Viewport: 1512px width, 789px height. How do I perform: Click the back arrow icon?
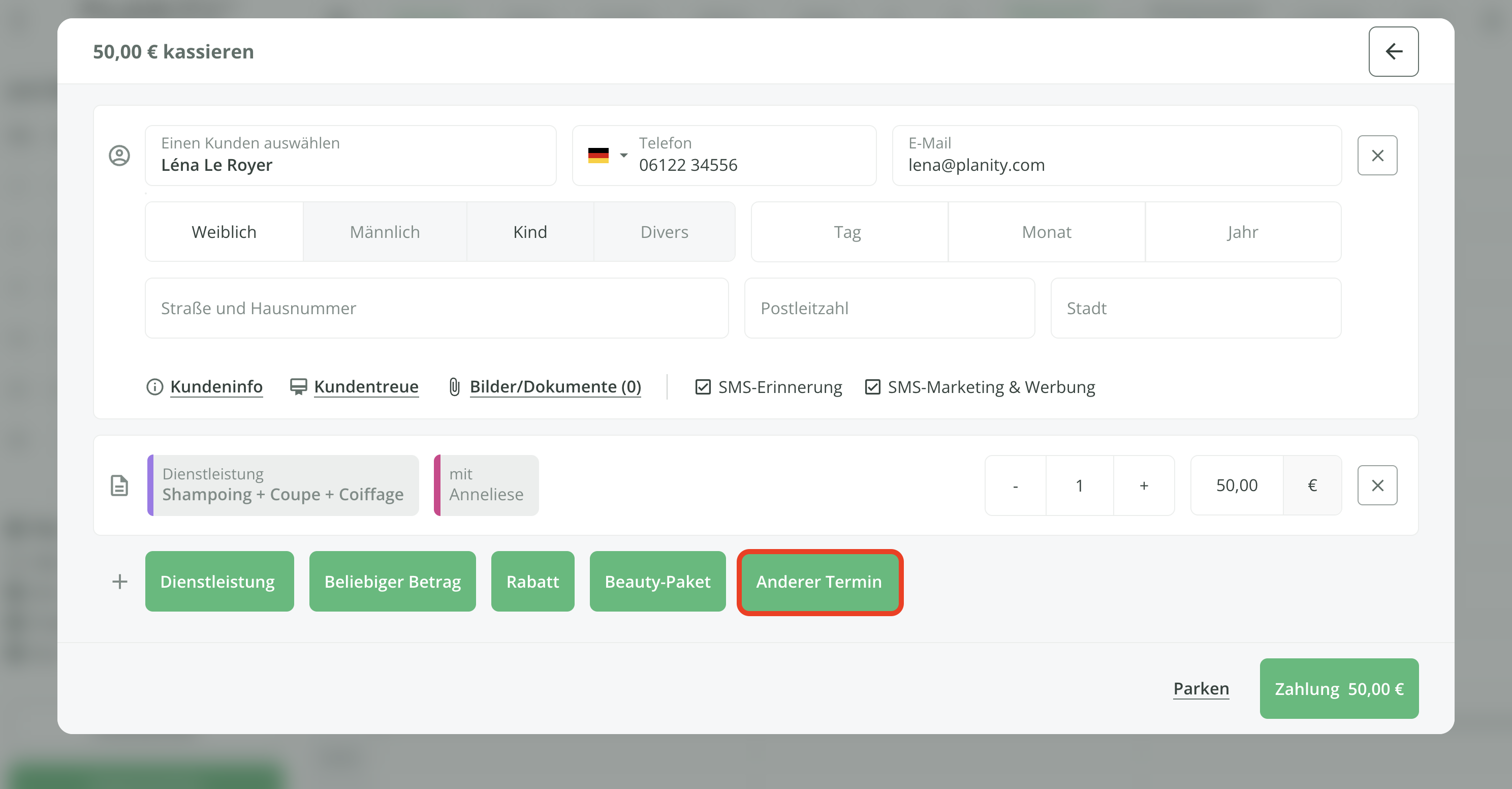point(1393,52)
